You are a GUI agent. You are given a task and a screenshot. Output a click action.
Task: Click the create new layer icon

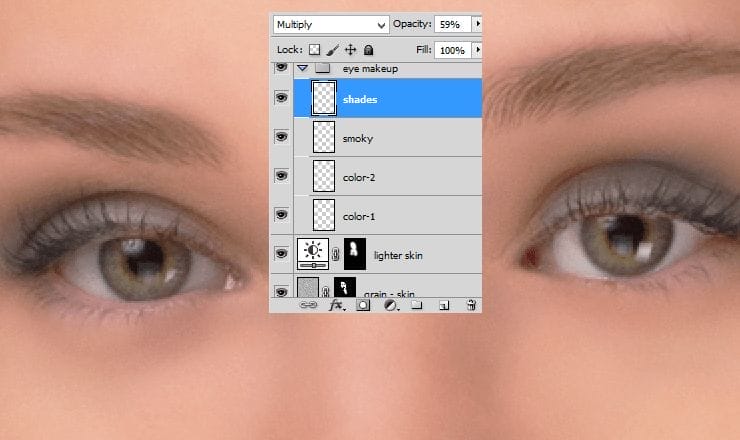coord(444,306)
